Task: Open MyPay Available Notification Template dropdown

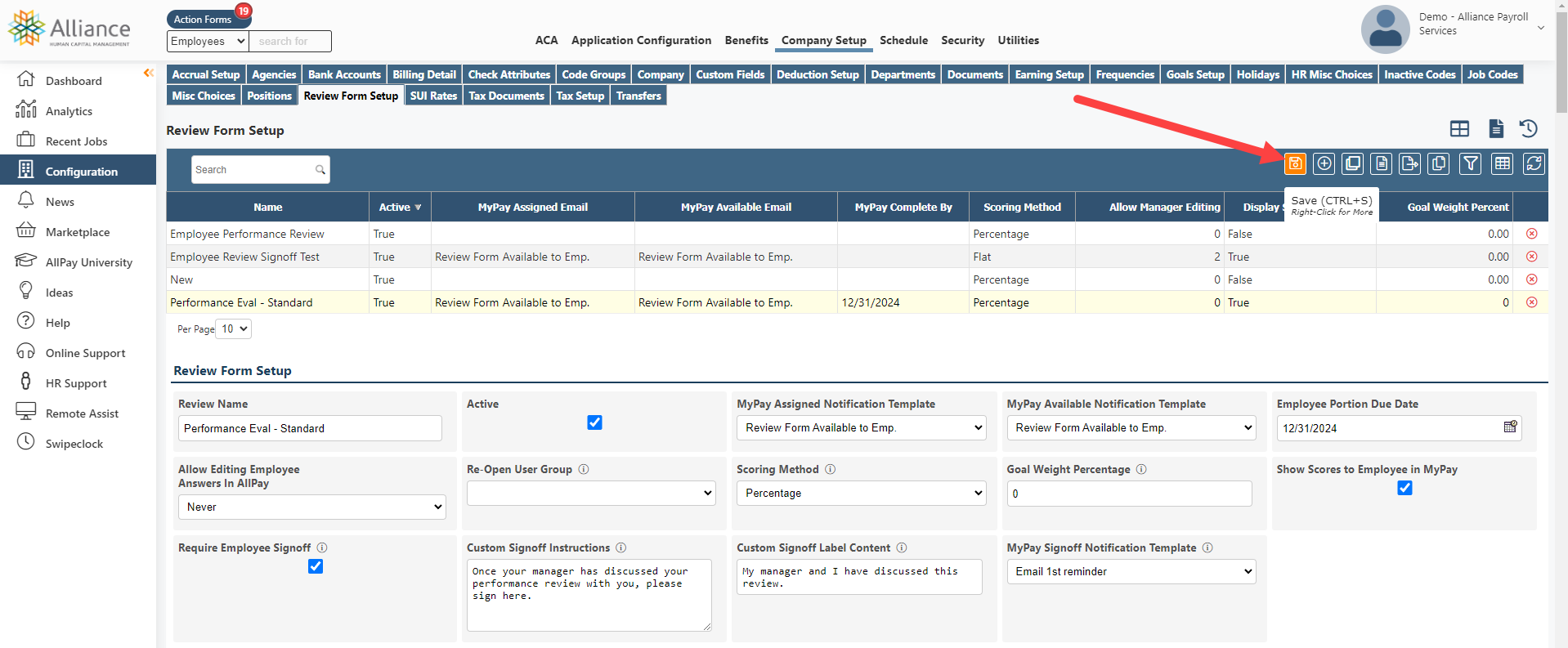Action: (1131, 427)
